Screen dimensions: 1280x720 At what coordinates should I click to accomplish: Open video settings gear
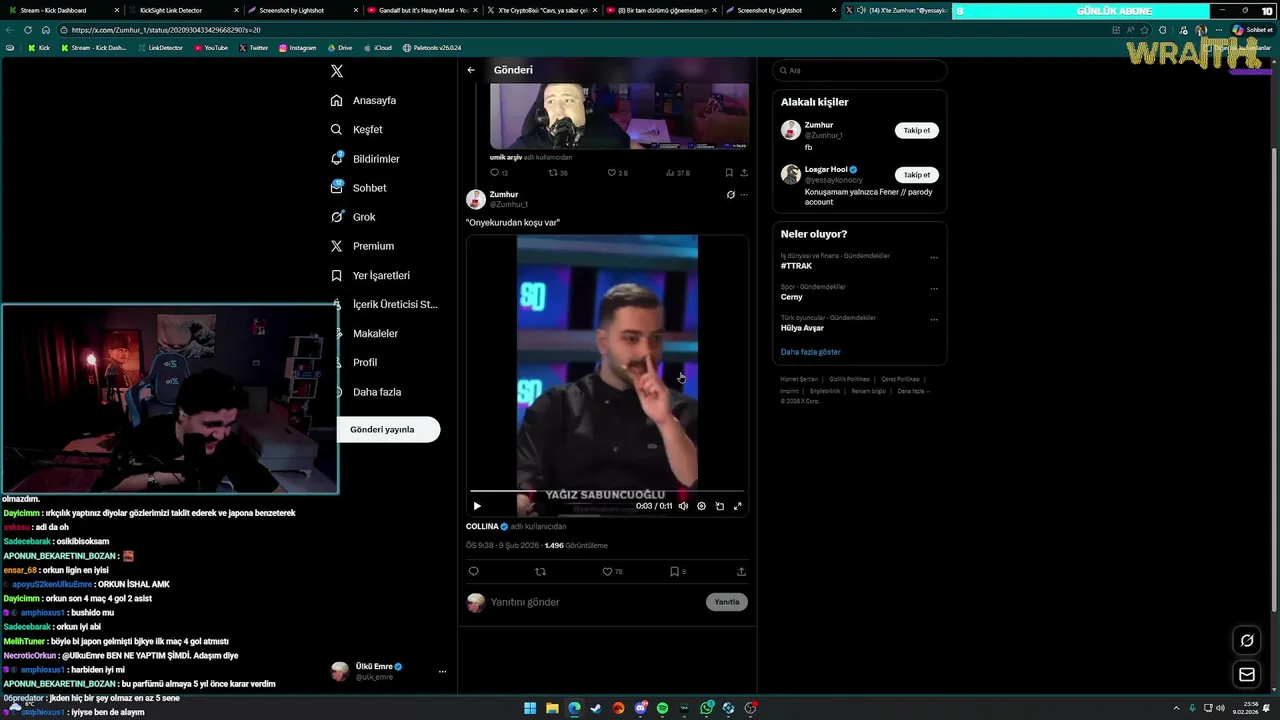[x=701, y=506]
